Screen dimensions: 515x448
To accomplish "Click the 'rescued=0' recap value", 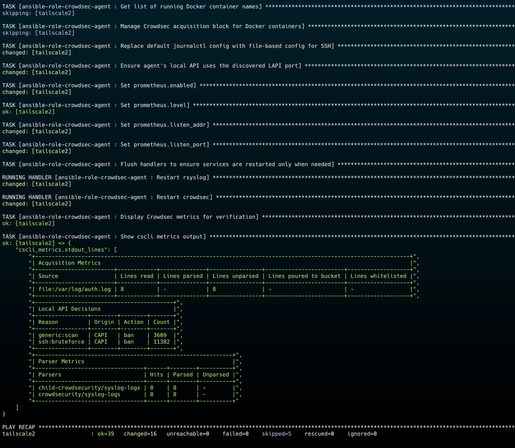I will pos(319,434).
